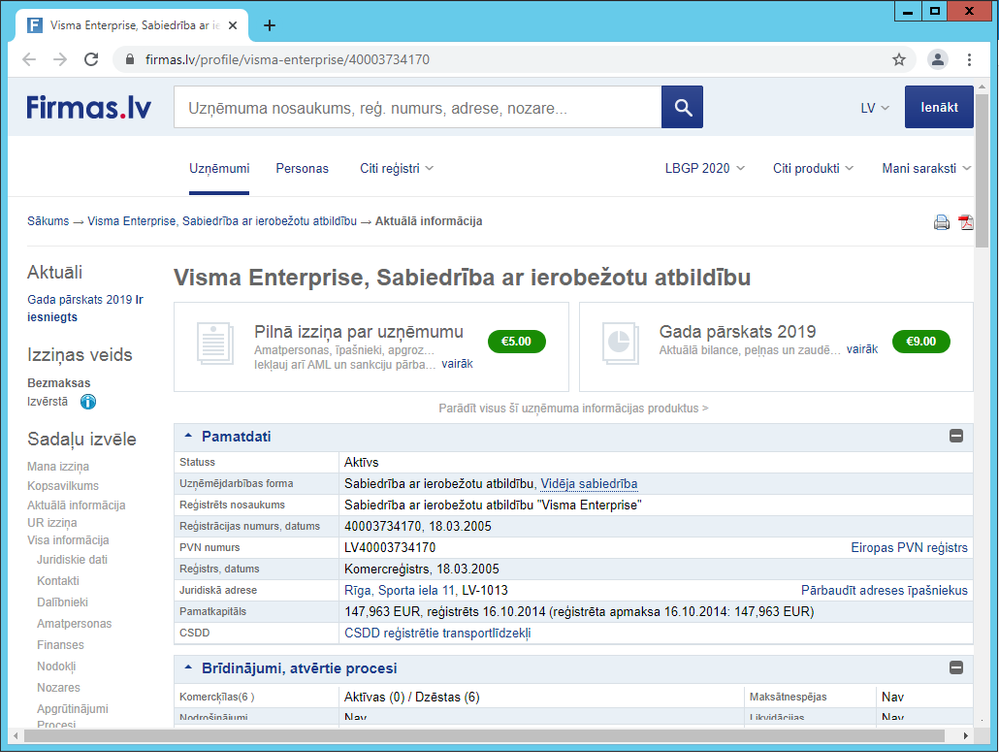
Task: Select Izvērstā report type
Action: (x=47, y=402)
